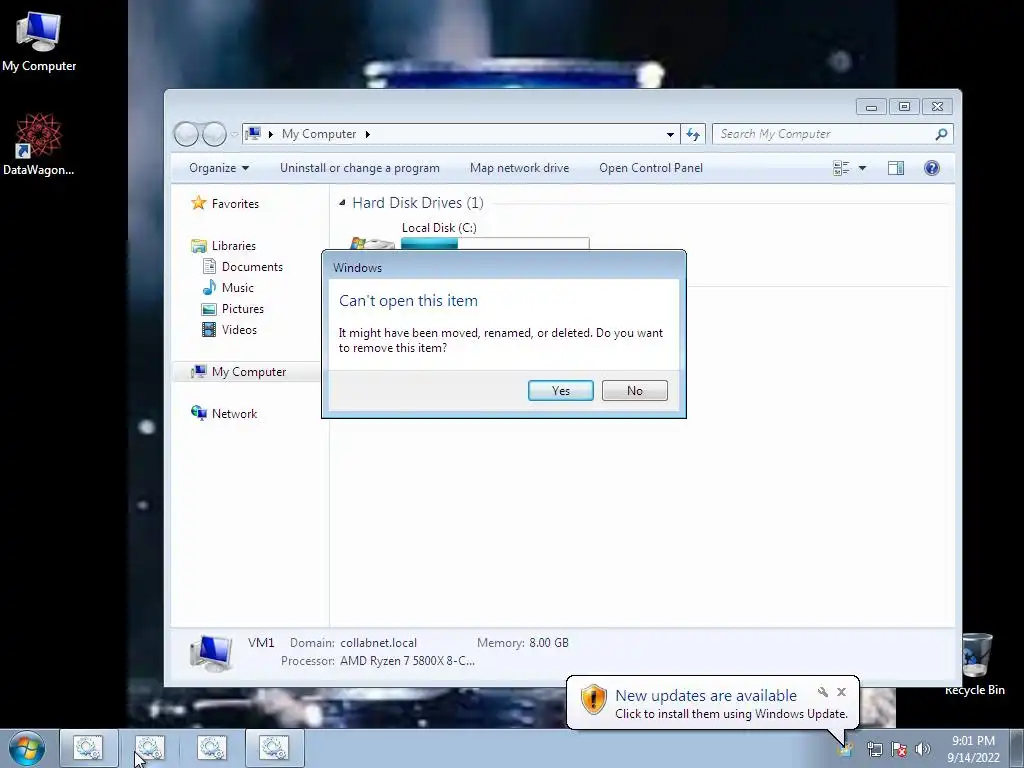This screenshot has width=1024, height=768.
Task: Click the refresh button beside address bar
Action: 693,134
